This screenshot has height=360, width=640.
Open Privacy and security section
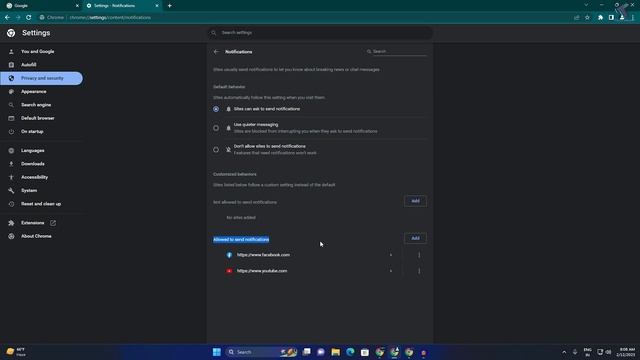pyautogui.click(x=41, y=78)
